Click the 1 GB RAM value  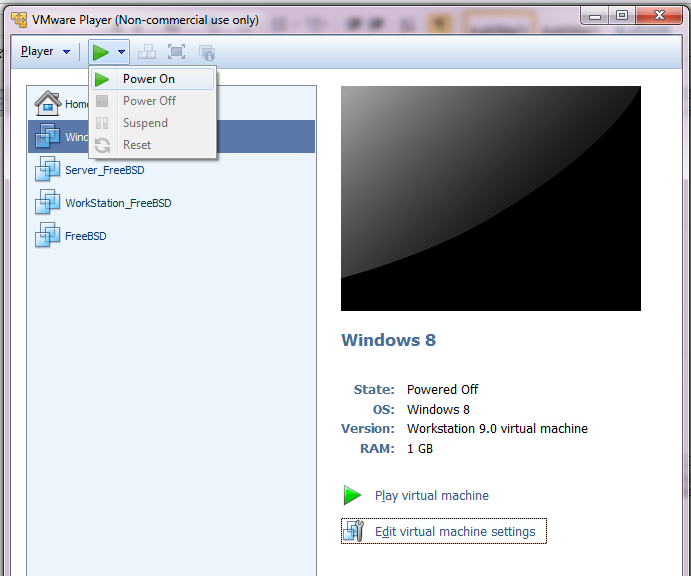(x=420, y=449)
